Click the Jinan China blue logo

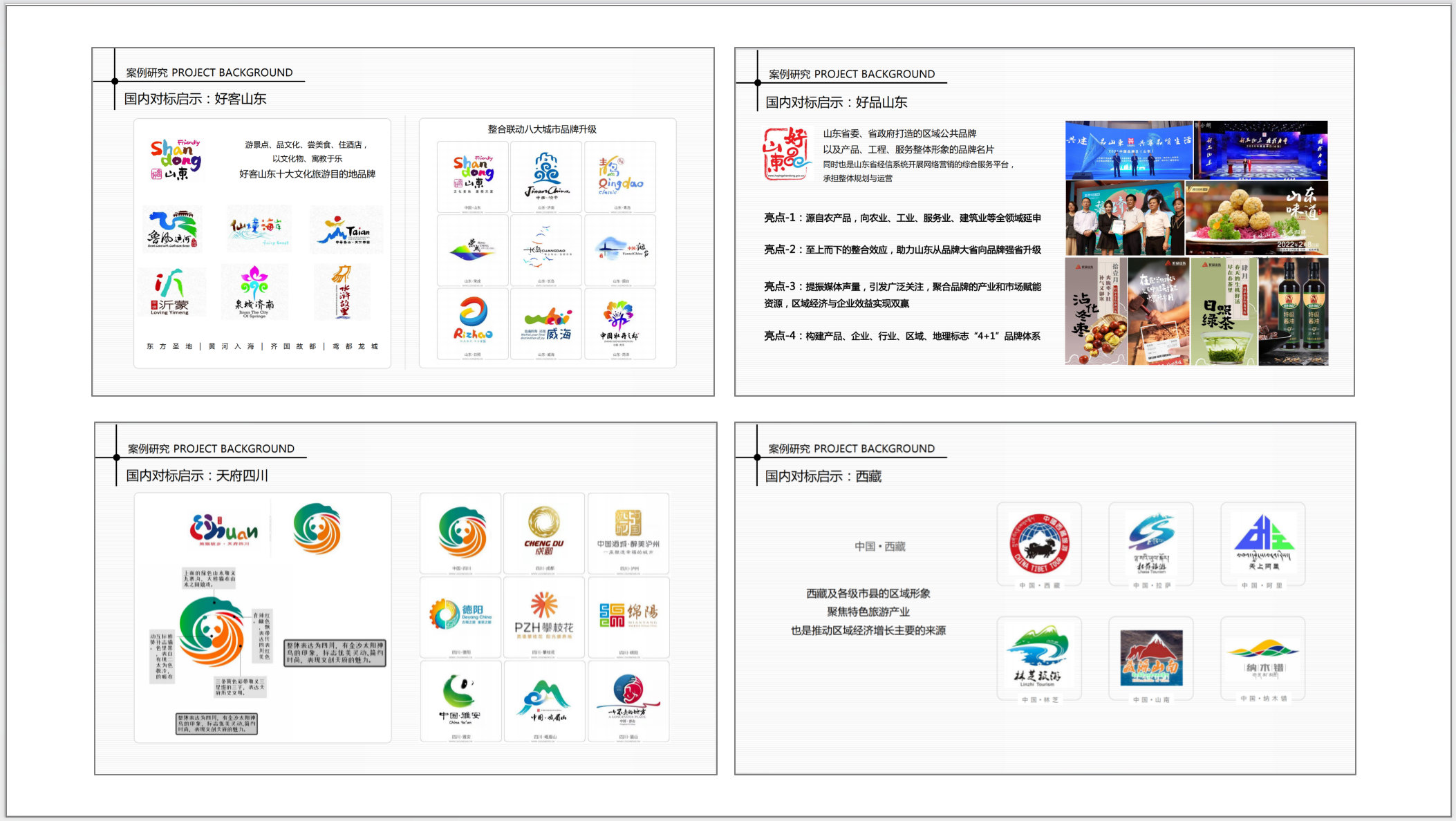tap(547, 177)
